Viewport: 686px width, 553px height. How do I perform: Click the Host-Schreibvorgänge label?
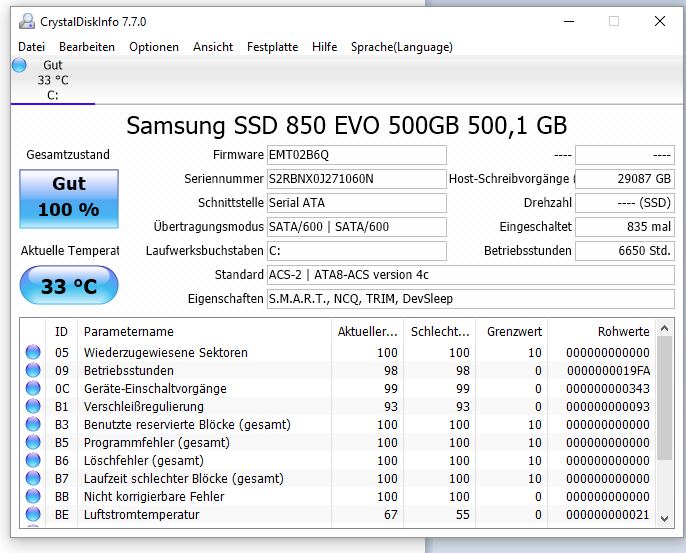pyautogui.click(x=512, y=179)
